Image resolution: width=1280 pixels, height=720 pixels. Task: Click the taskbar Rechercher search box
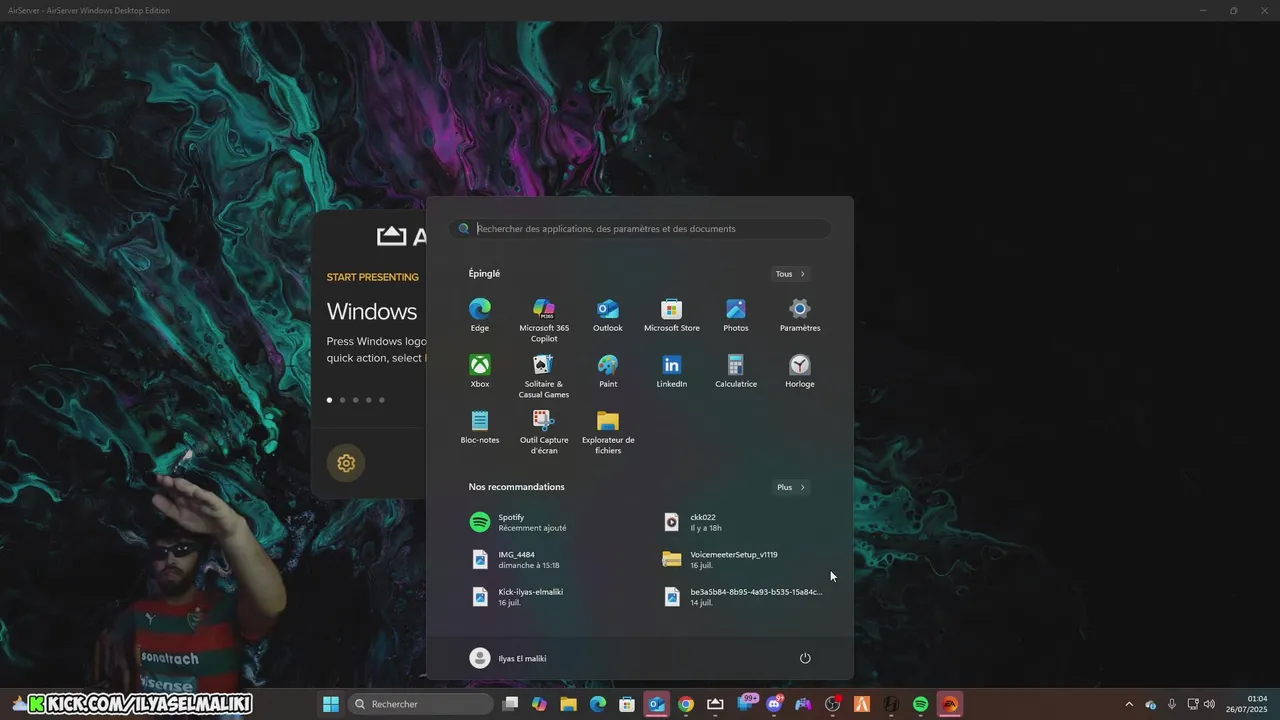[421, 704]
